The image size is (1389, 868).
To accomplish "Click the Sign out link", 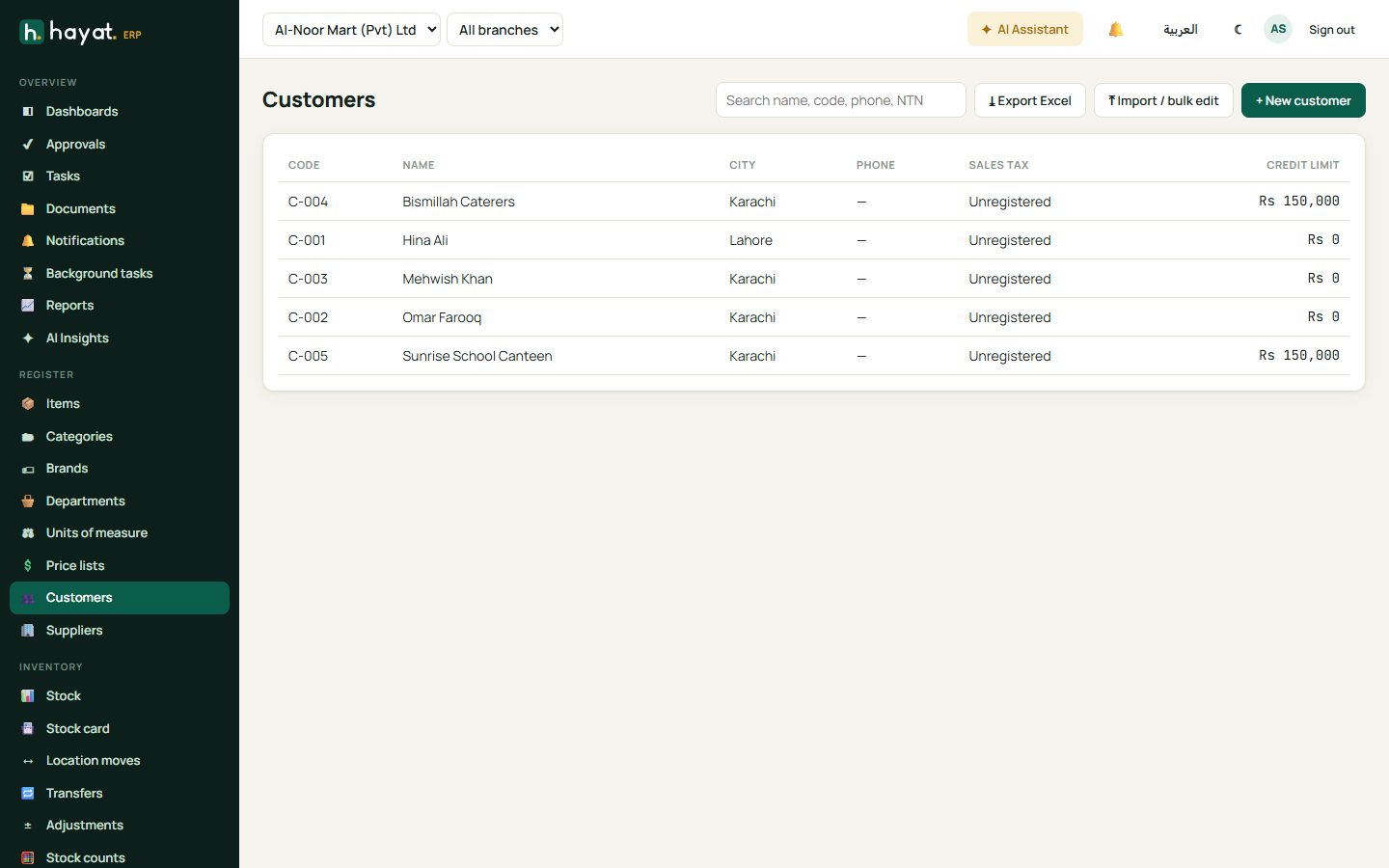I will (x=1332, y=30).
